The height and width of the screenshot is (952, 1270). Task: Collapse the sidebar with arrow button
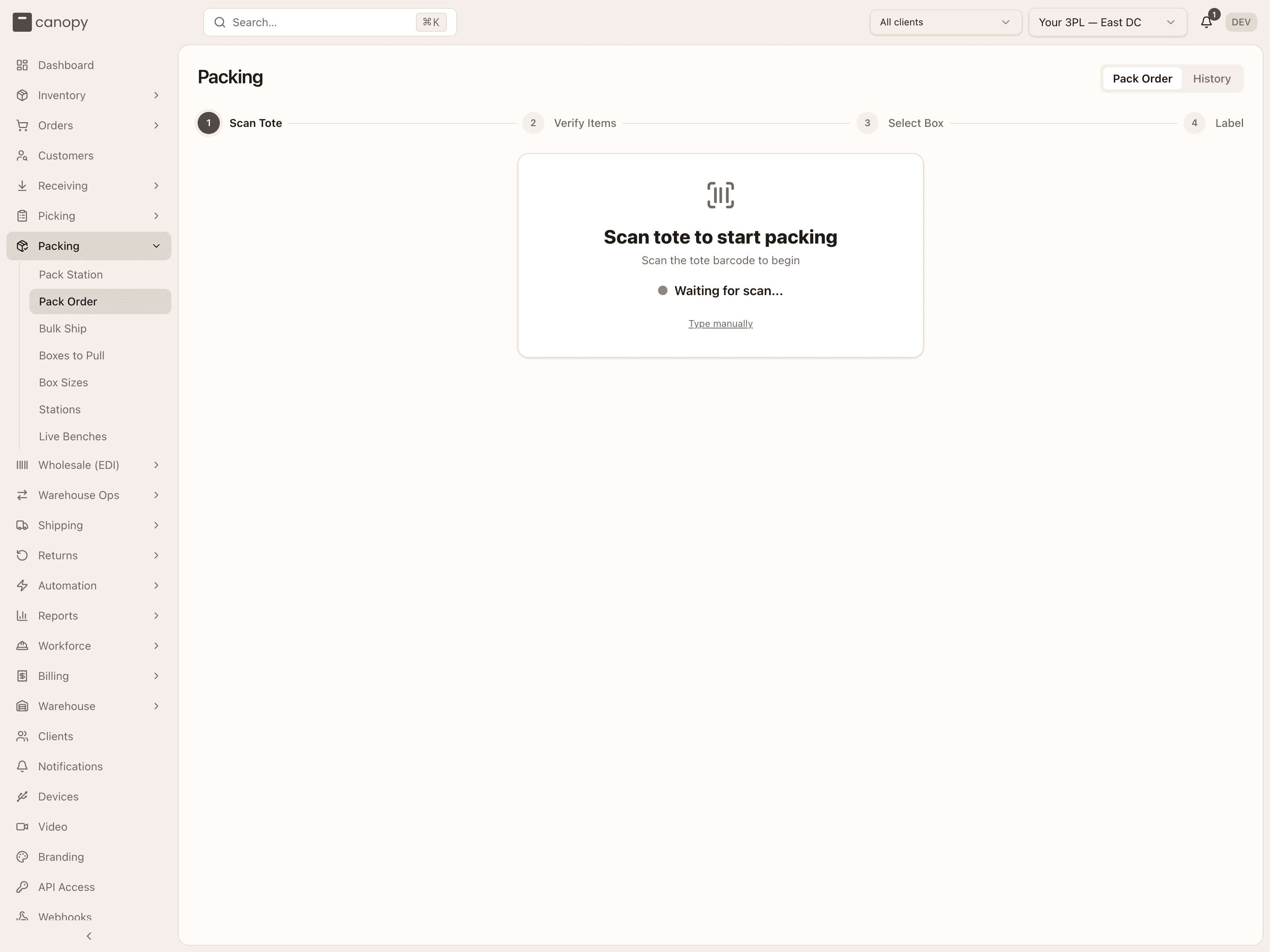click(89, 936)
